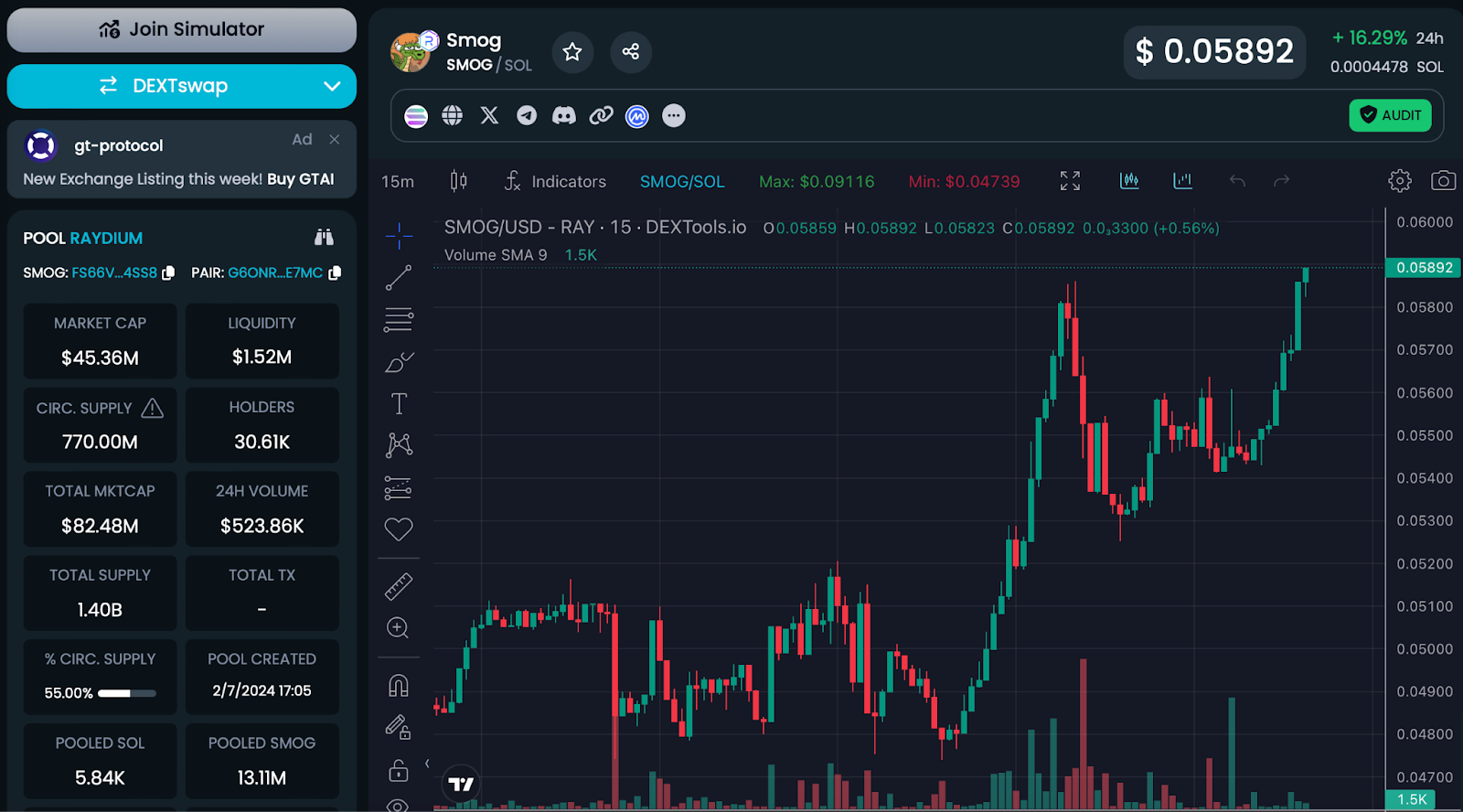Share the Smog token page
This screenshot has width=1463, height=812.
630,52
